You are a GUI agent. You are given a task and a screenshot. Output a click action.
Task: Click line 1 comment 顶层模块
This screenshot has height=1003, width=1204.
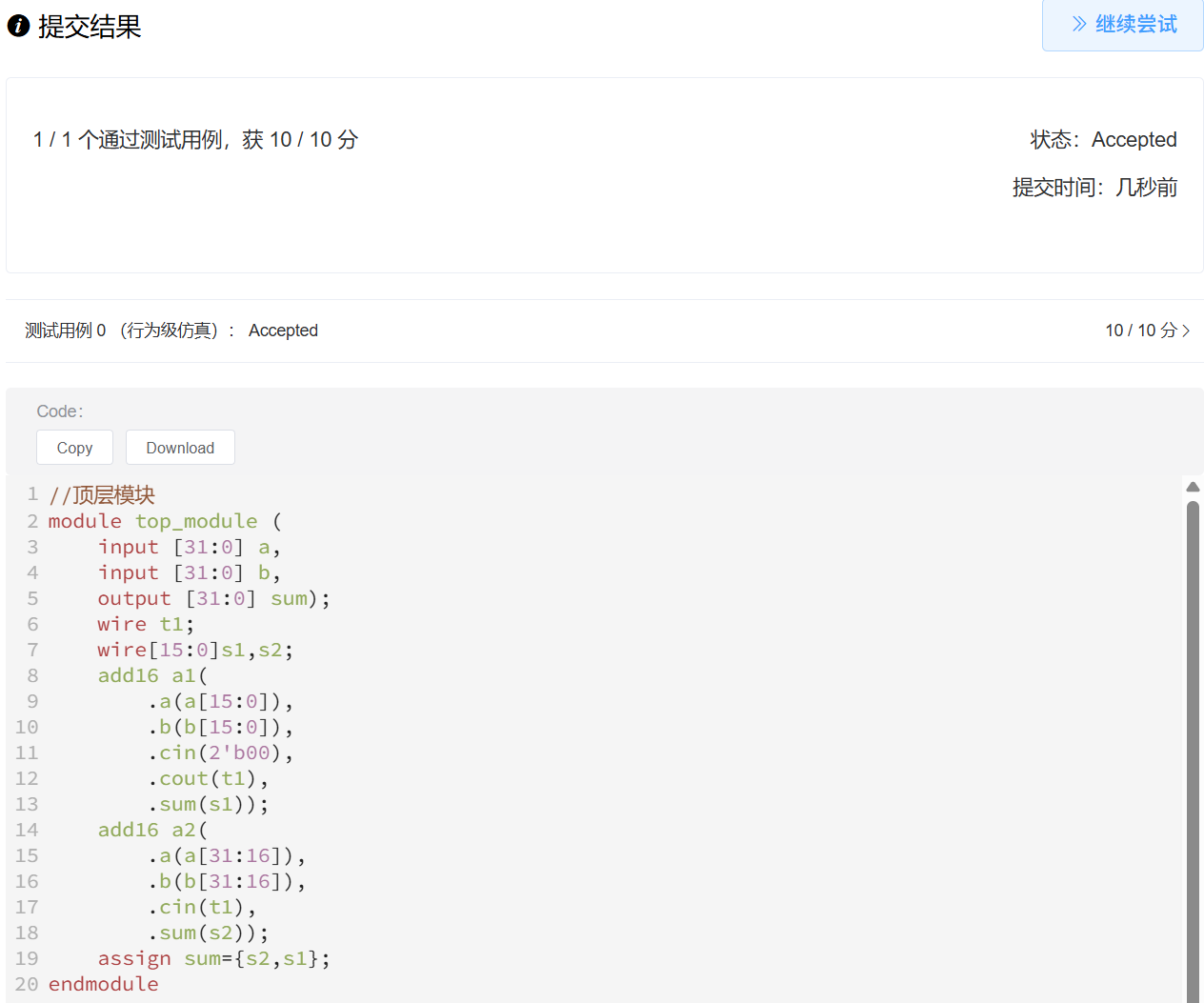point(101,494)
